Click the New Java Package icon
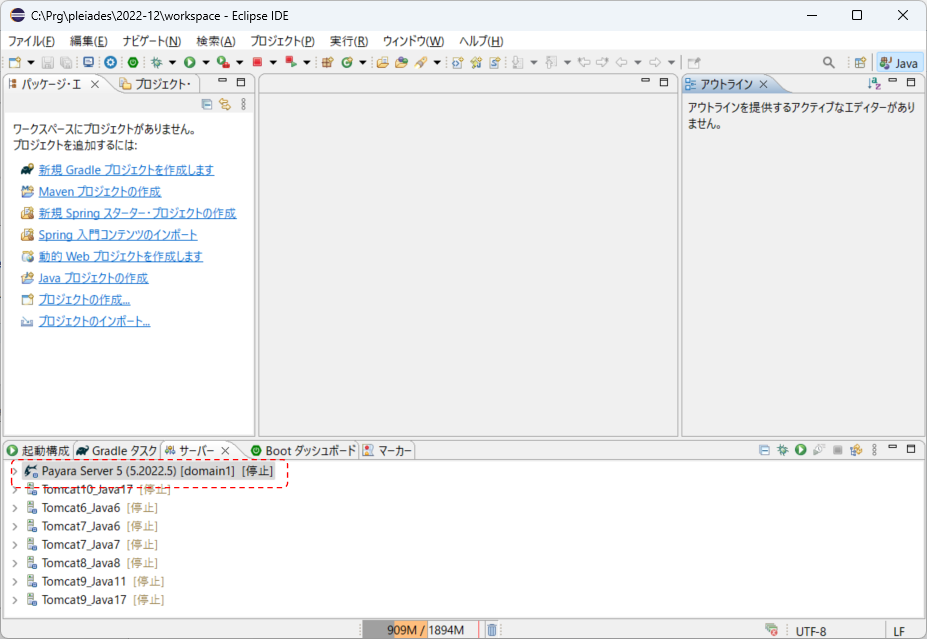The image size is (927, 639). point(328,62)
